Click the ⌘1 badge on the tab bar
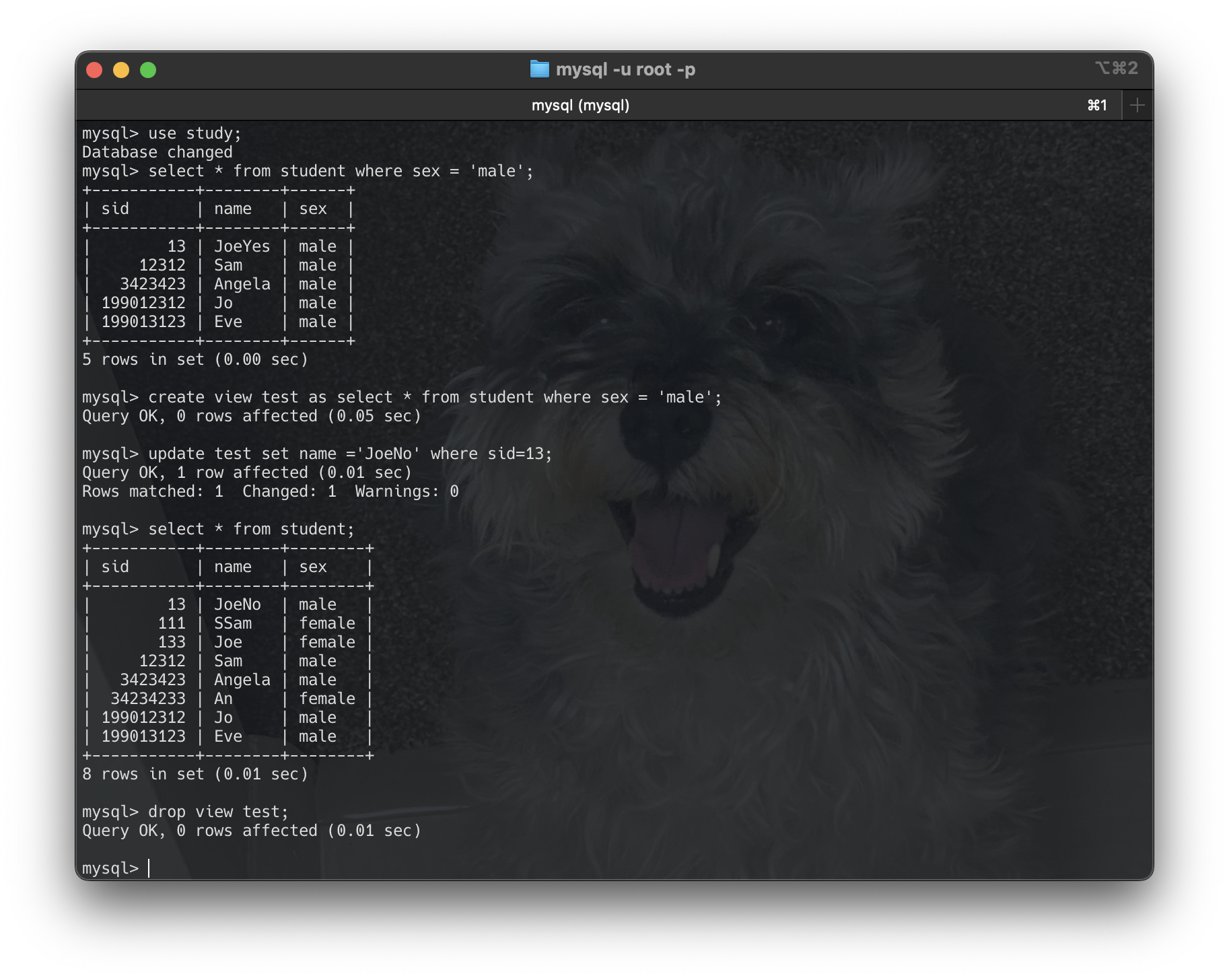Viewport: 1229px width, 980px height. [1098, 105]
